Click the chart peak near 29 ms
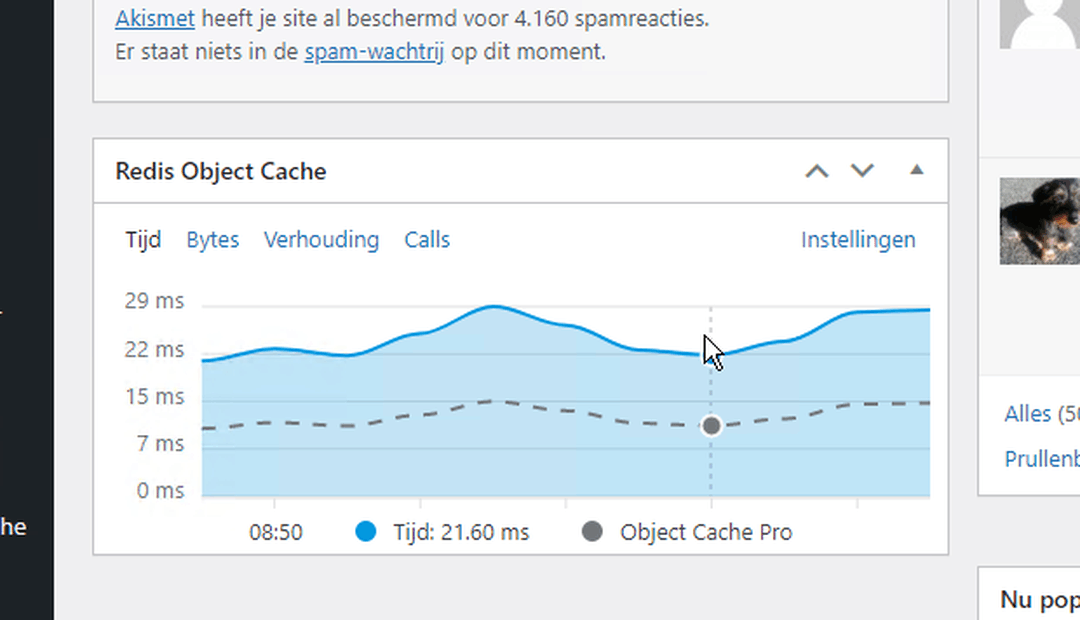The height and width of the screenshot is (620, 1080). point(493,306)
